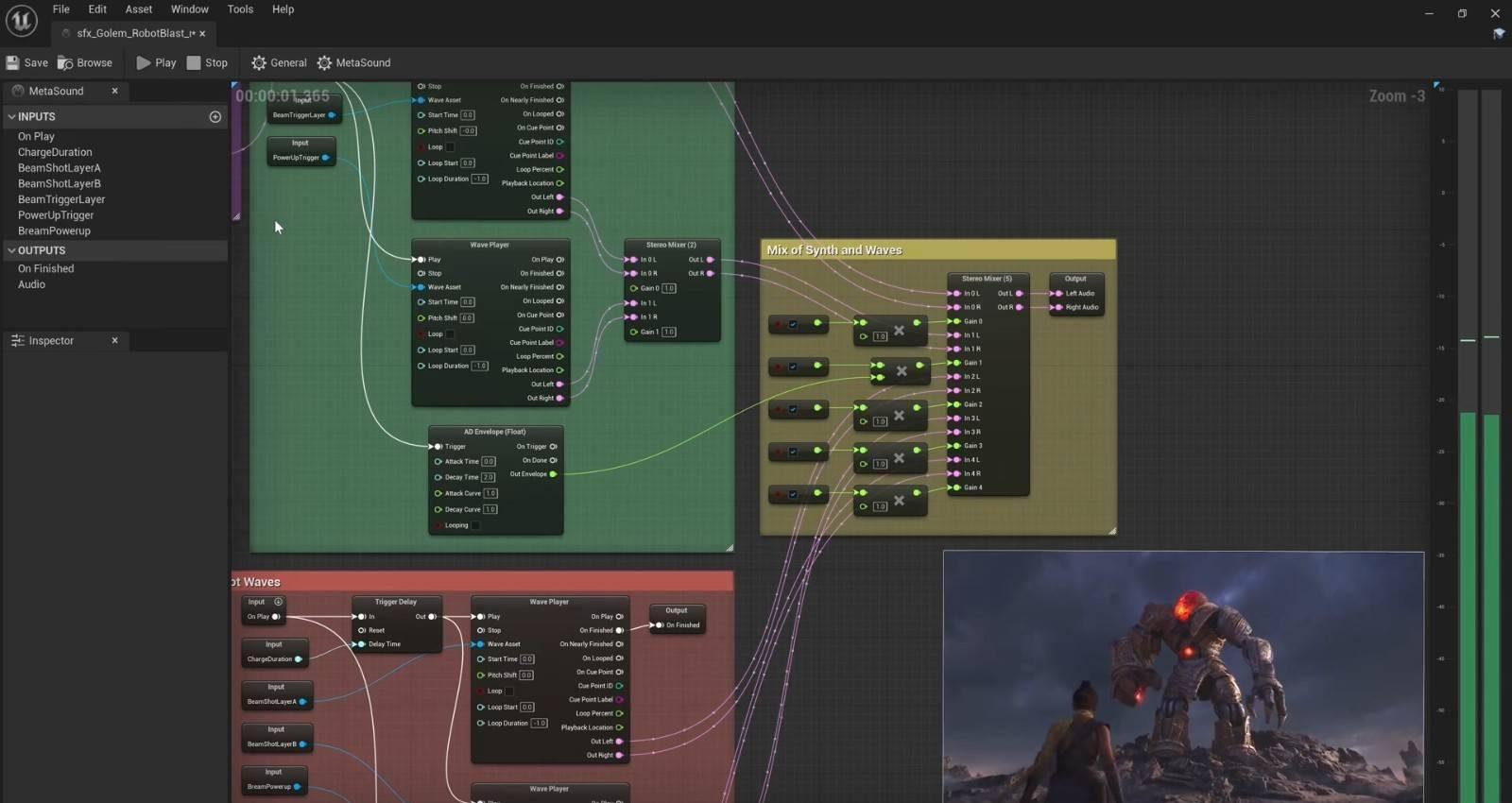This screenshot has width=1512, height=803.
Task: Toggle the third checkbox in Mix of Synth and Waves
Action: pyautogui.click(x=793, y=409)
